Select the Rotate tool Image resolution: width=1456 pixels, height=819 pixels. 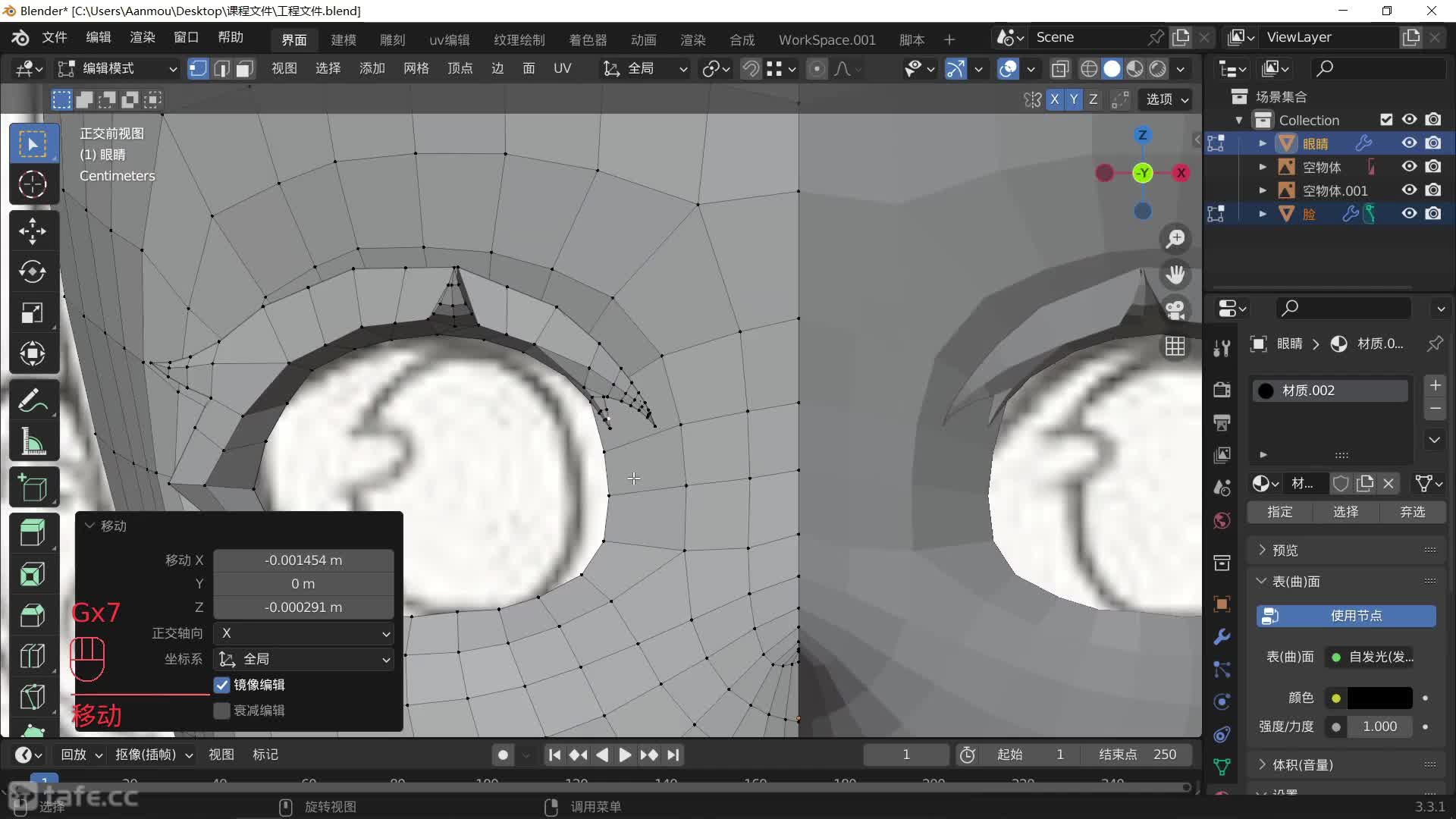click(x=33, y=272)
